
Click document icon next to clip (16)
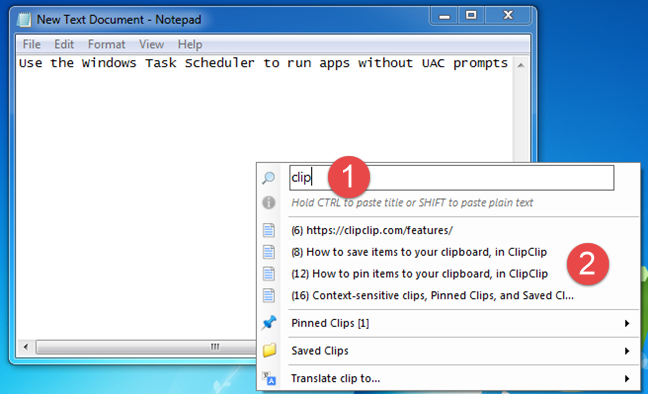(x=269, y=296)
